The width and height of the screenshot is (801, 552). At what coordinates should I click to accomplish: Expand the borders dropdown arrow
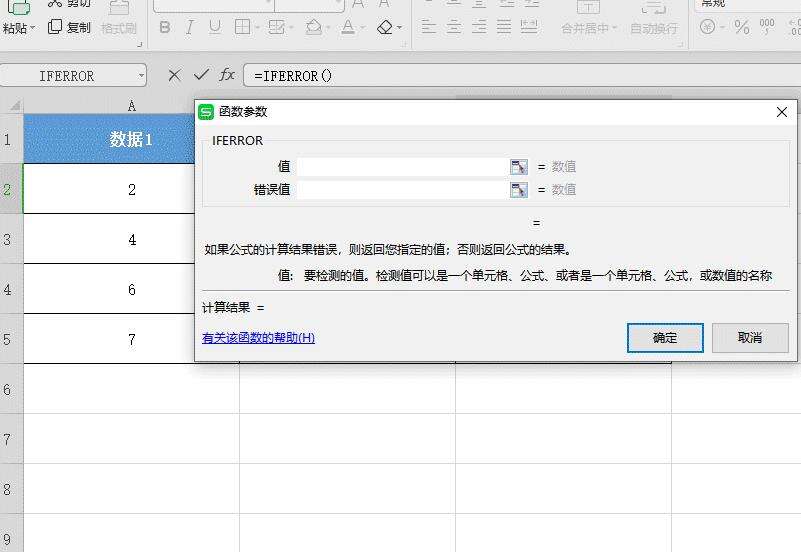click(x=257, y=28)
